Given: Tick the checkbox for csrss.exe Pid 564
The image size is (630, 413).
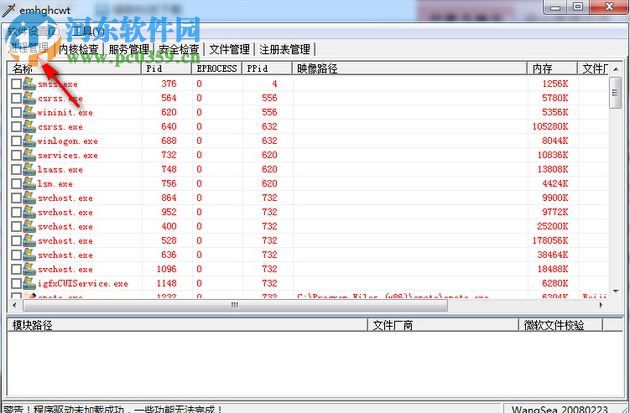Looking at the screenshot, I should pyautogui.click(x=16, y=98).
